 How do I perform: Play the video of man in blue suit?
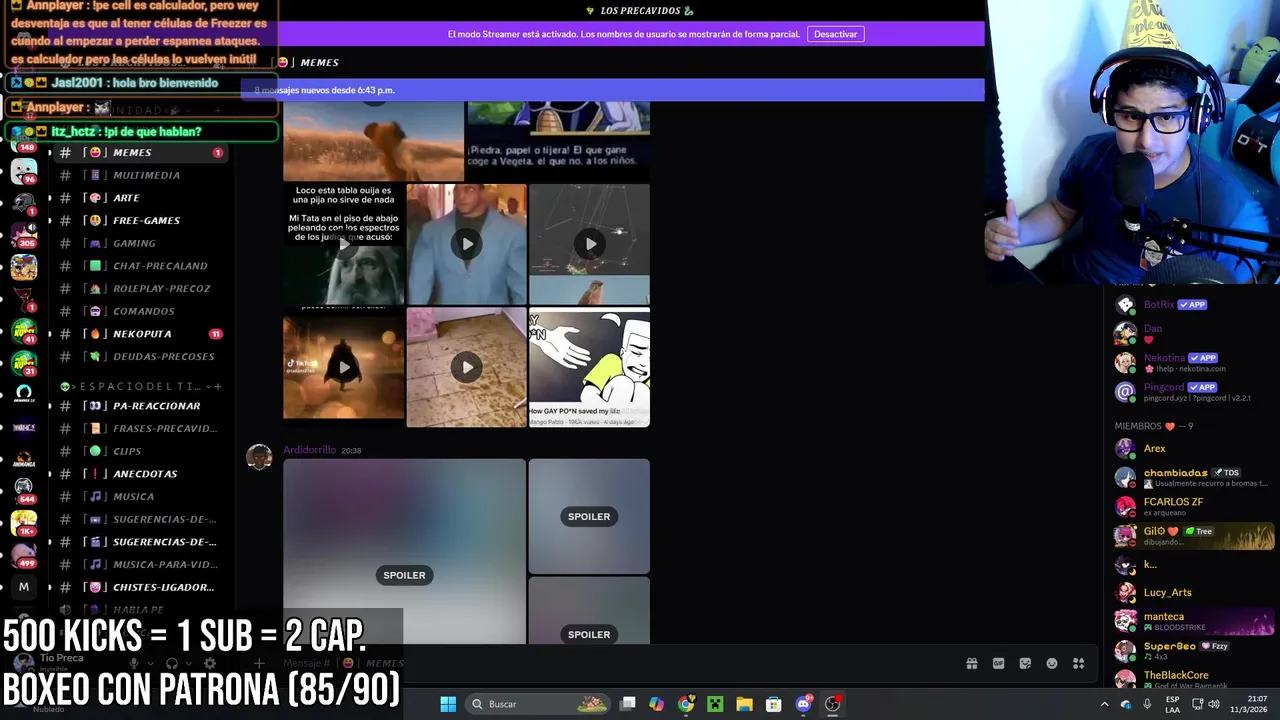click(x=467, y=244)
